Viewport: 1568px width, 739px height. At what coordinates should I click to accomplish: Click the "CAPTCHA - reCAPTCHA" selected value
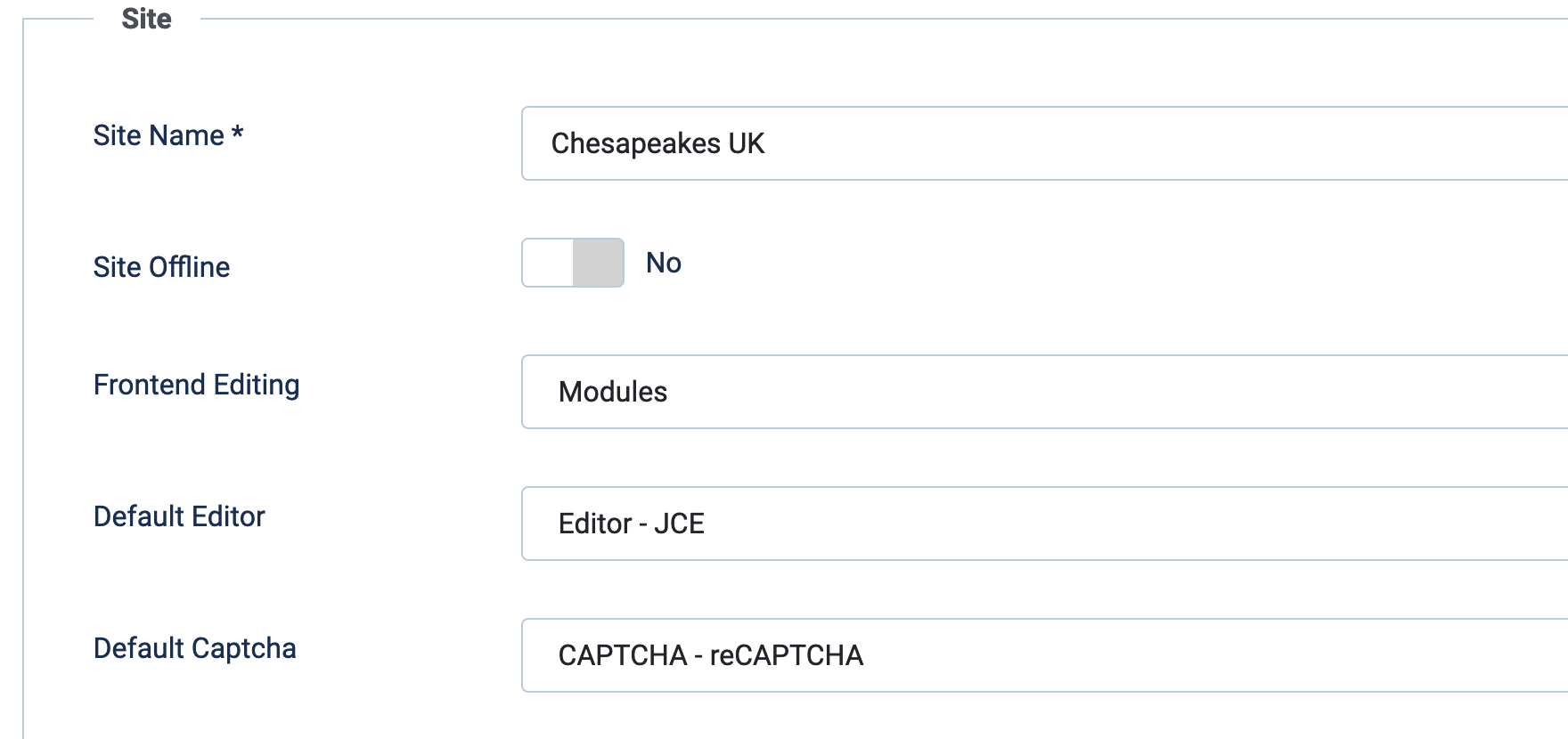710,655
